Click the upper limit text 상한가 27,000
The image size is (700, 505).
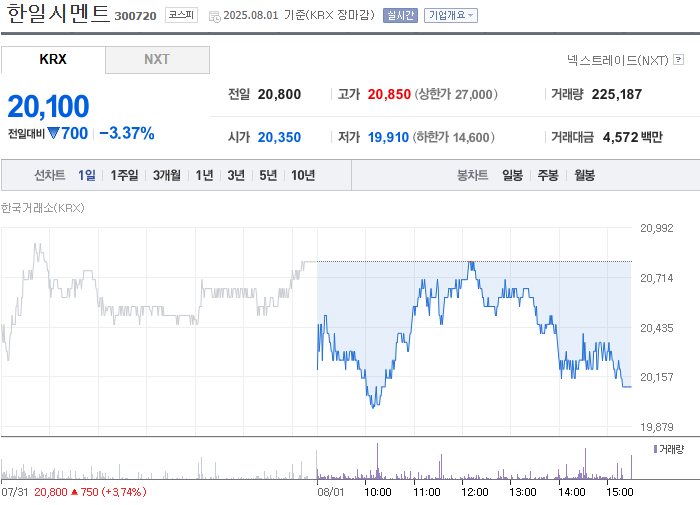456,94
